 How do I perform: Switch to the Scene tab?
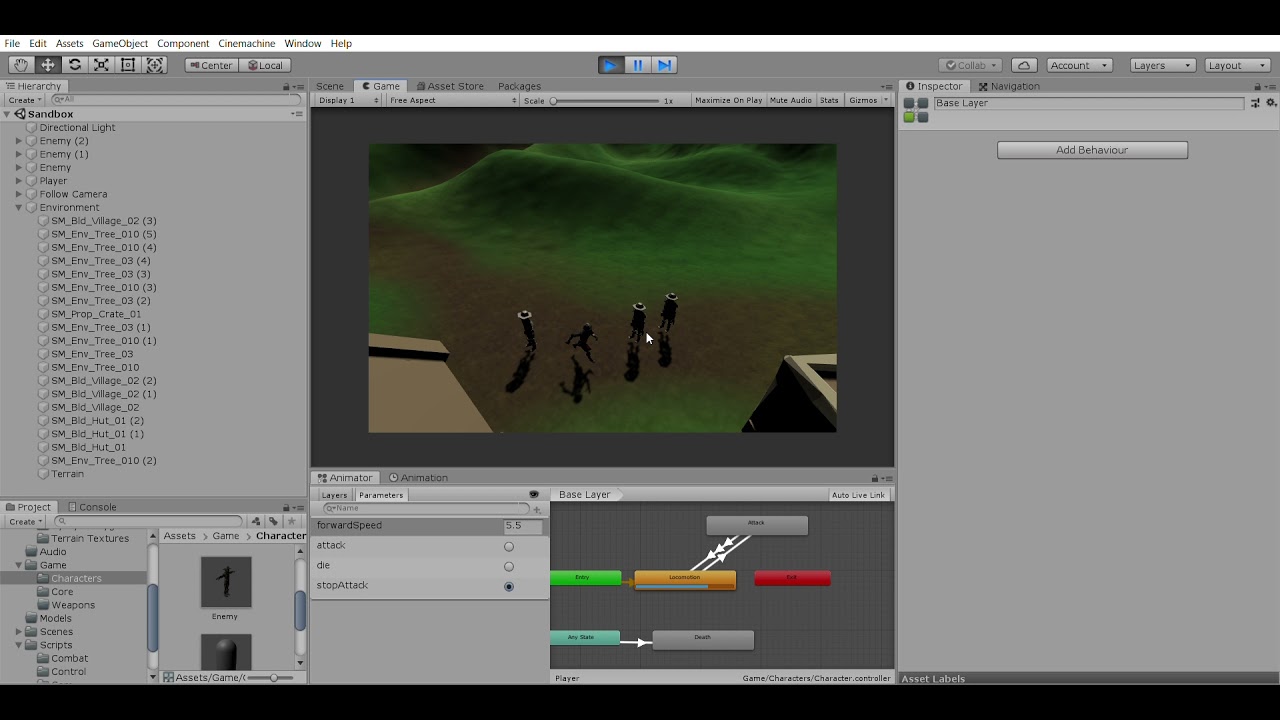click(330, 86)
